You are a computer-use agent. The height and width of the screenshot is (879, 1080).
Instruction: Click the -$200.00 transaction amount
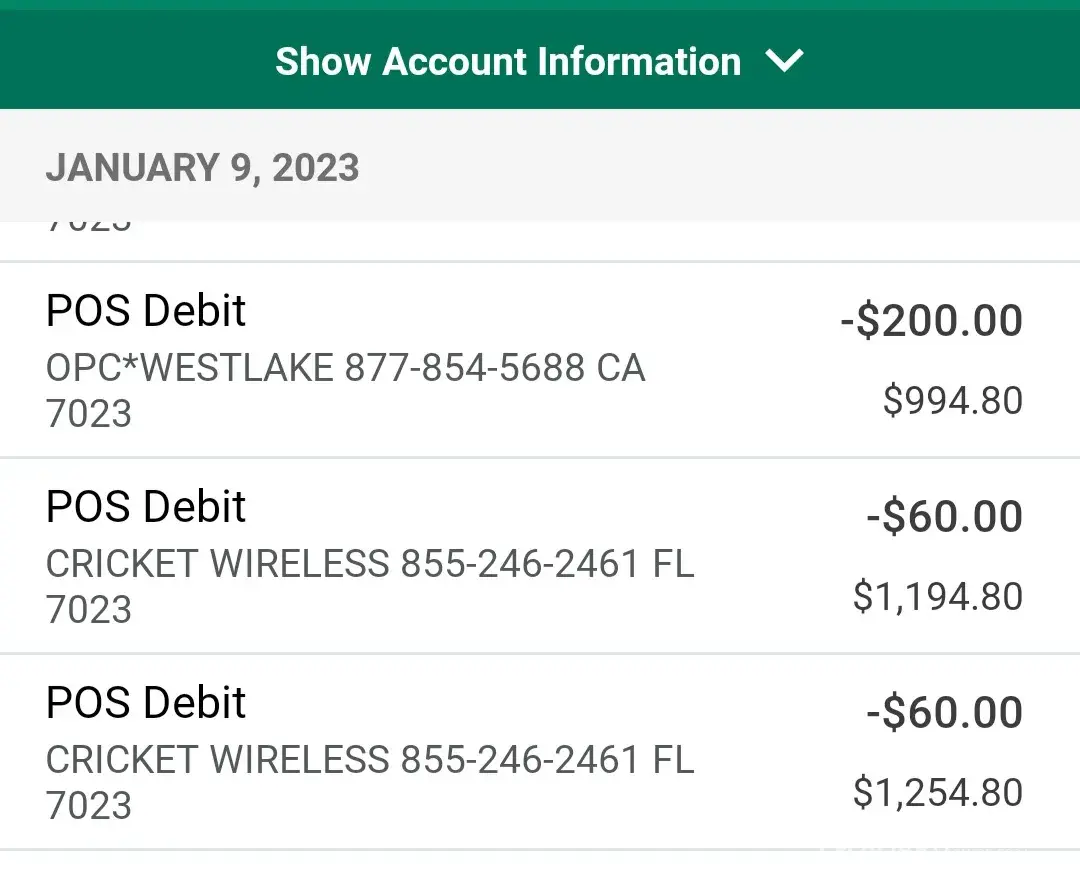coord(931,321)
